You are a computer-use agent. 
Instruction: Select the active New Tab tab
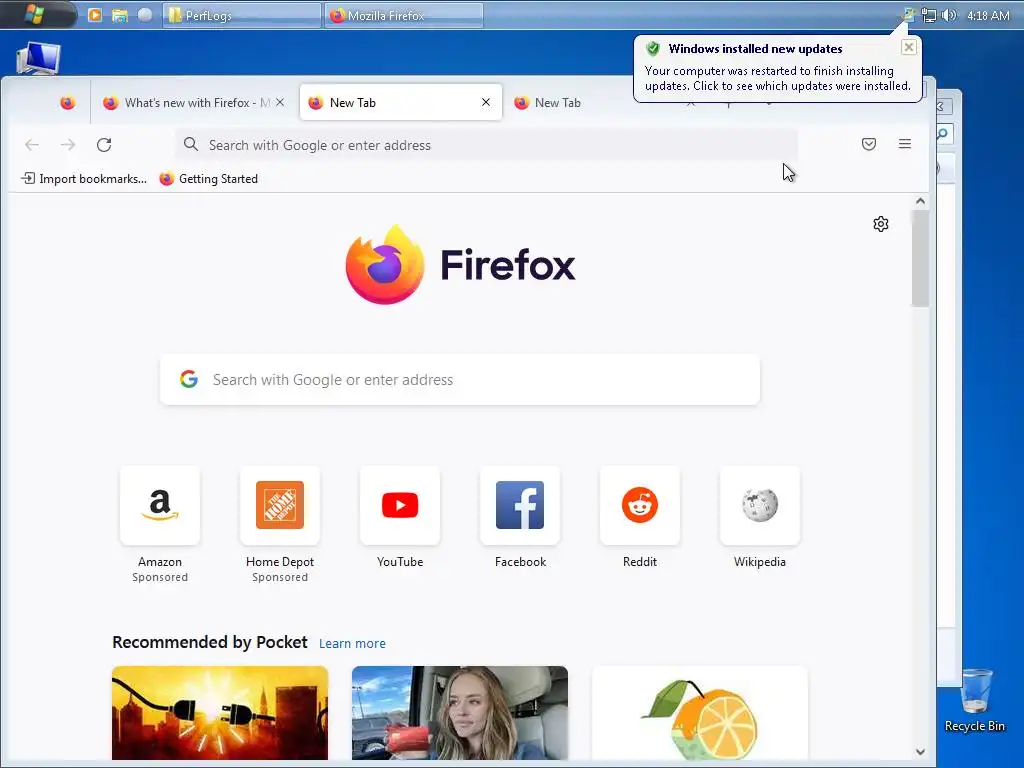400,103
